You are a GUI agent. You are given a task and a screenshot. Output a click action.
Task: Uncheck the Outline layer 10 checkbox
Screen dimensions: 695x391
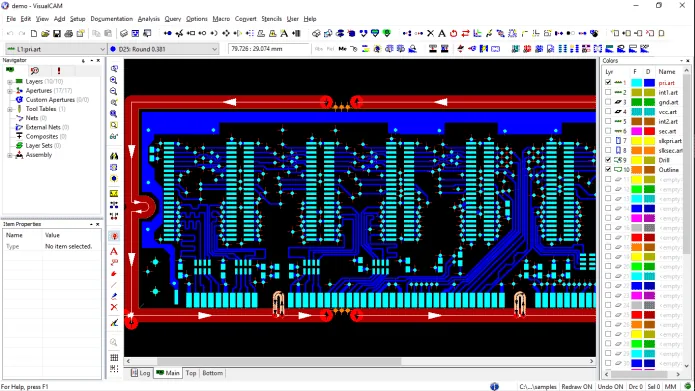point(608,169)
